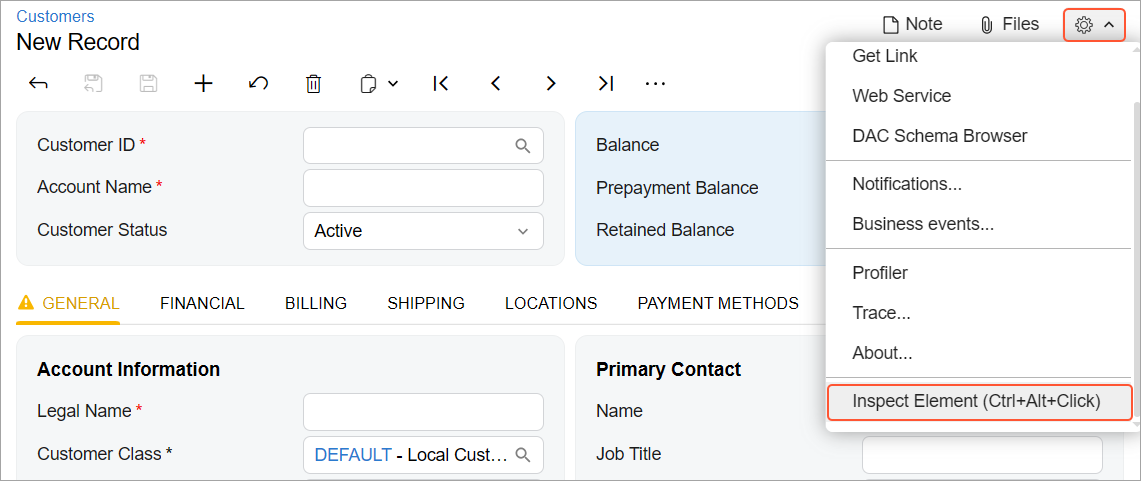This screenshot has width=1141, height=481.
Task: Add a new record with plus icon
Action: click(204, 84)
